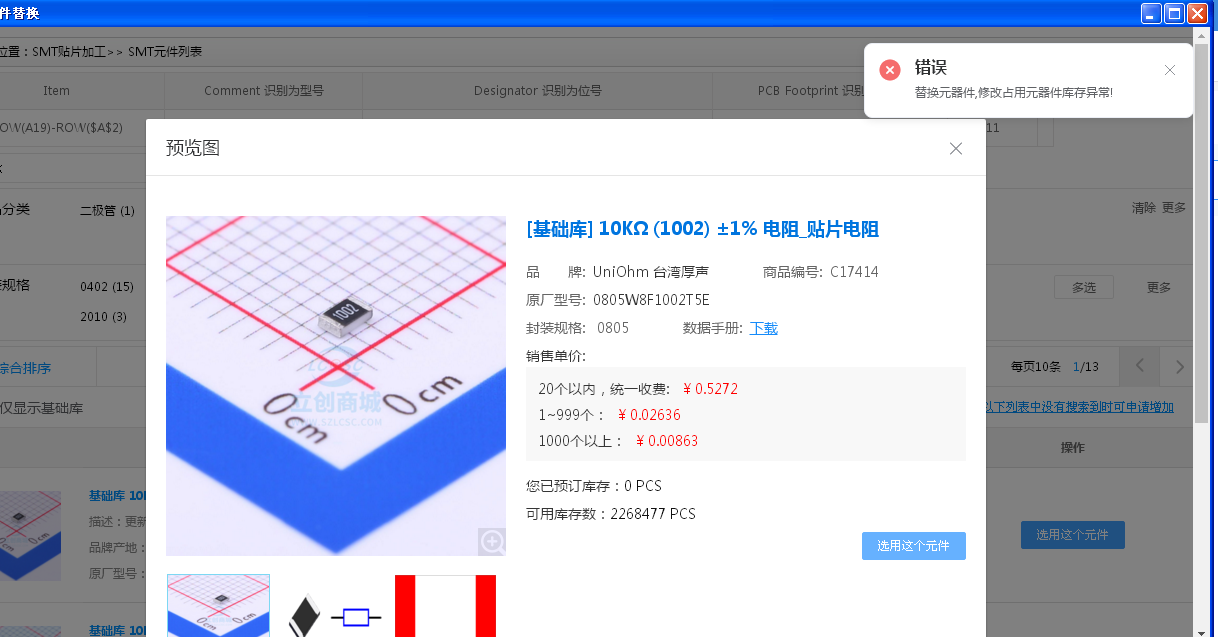1218x637 pixels.
Task: Click the ￥0.02636 price for 1~999个
Action: coord(649,415)
